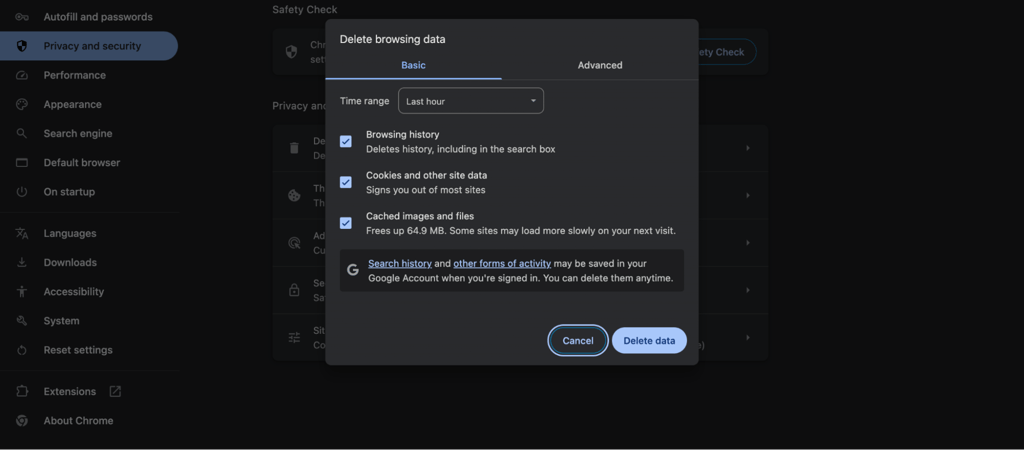The height and width of the screenshot is (450, 1024).
Task: Click the download arrow icon beside Downloads
Action: pyautogui.click(x=22, y=263)
